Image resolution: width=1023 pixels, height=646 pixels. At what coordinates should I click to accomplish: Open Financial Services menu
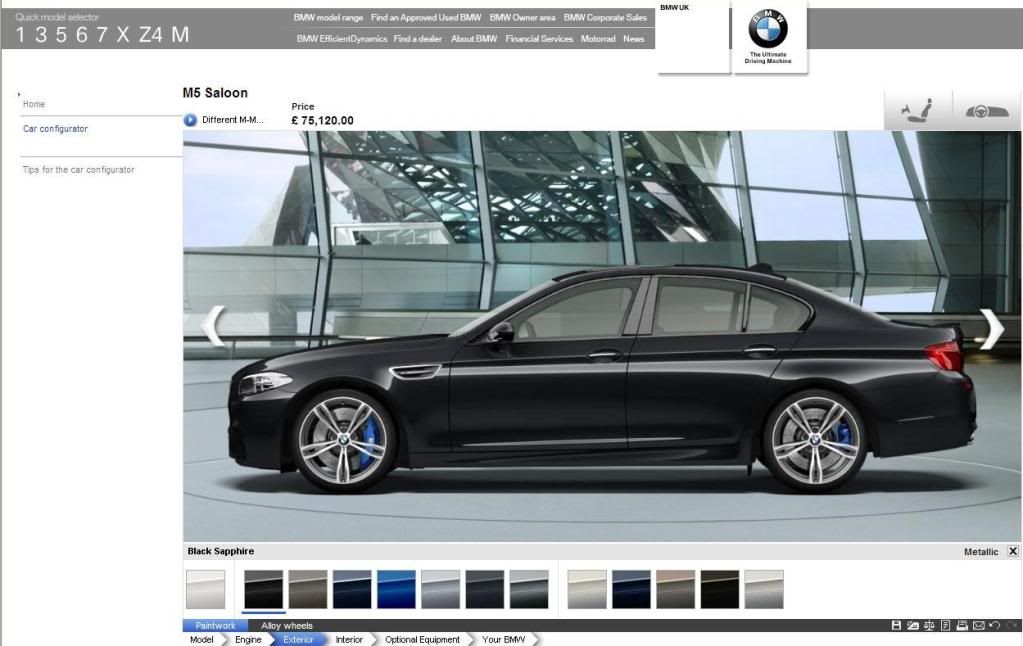539,39
